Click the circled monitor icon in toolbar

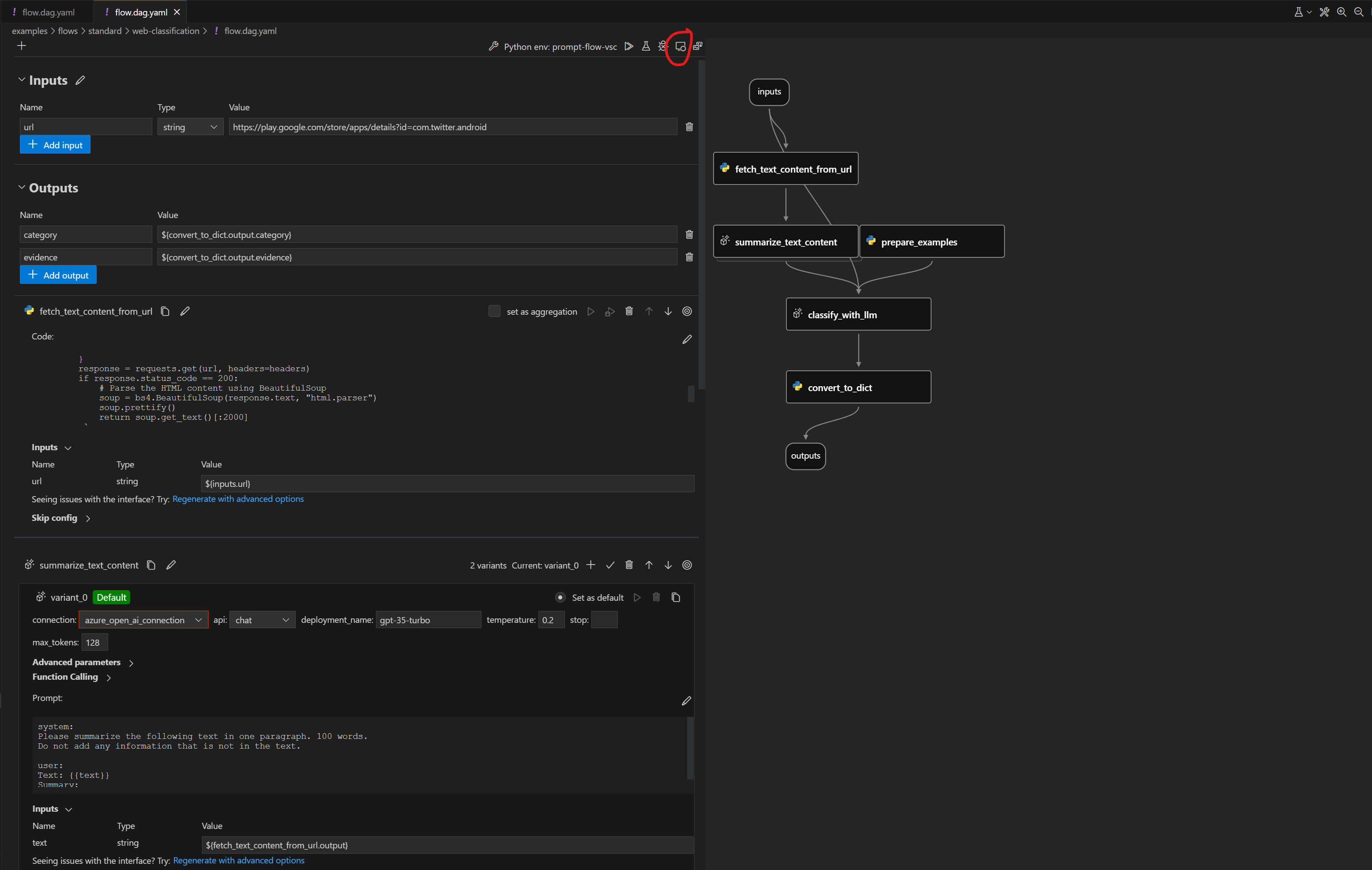click(x=680, y=46)
